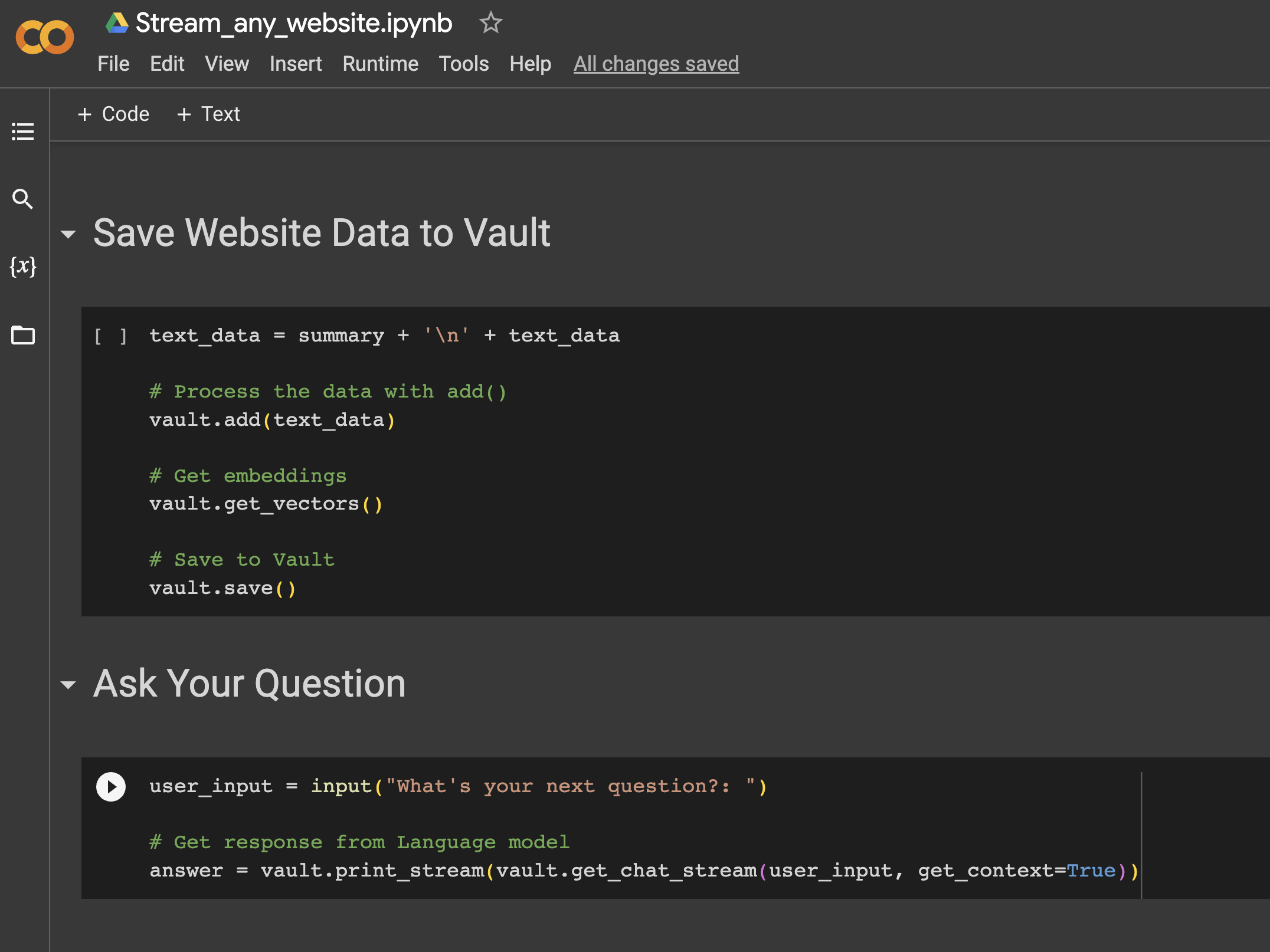Open the File menu
This screenshot has height=952, width=1270.
click(113, 64)
